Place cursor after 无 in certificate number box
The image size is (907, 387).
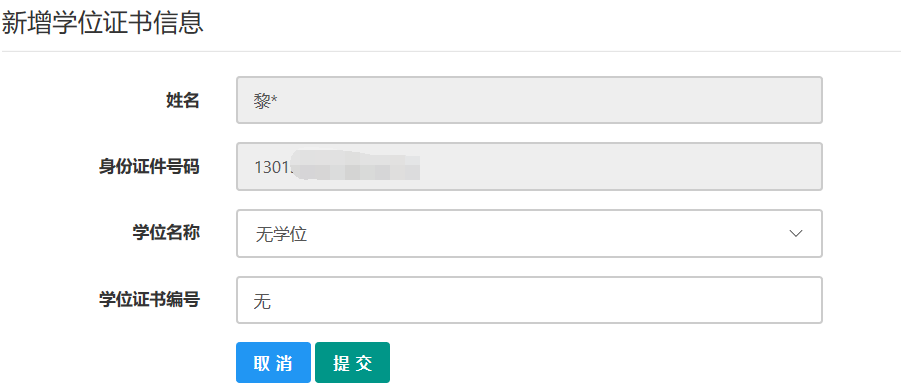tap(273, 301)
